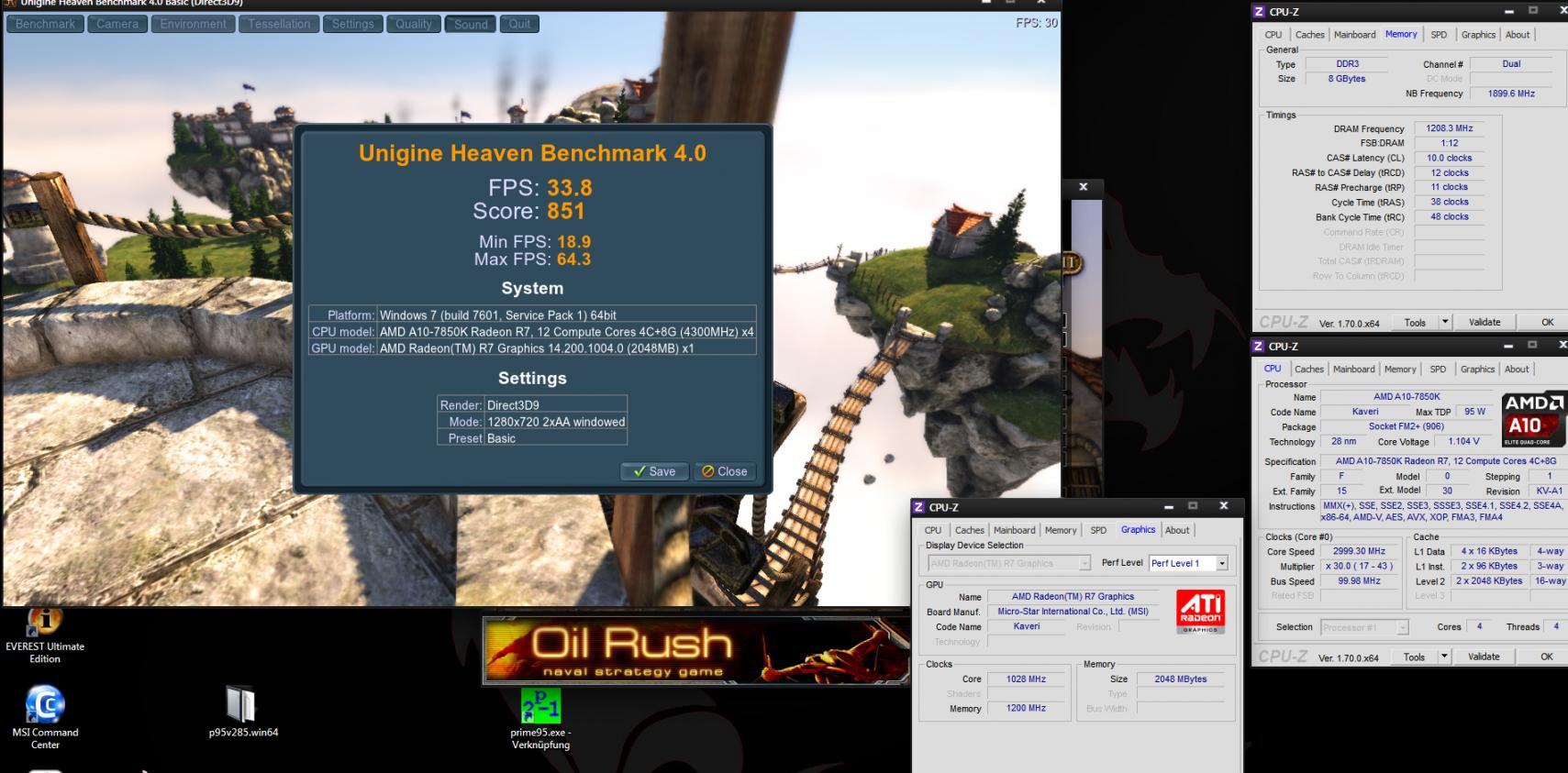Close the small panel behind Heaven window
This screenshot has height=773, width=1568.
pos(1083,187)
